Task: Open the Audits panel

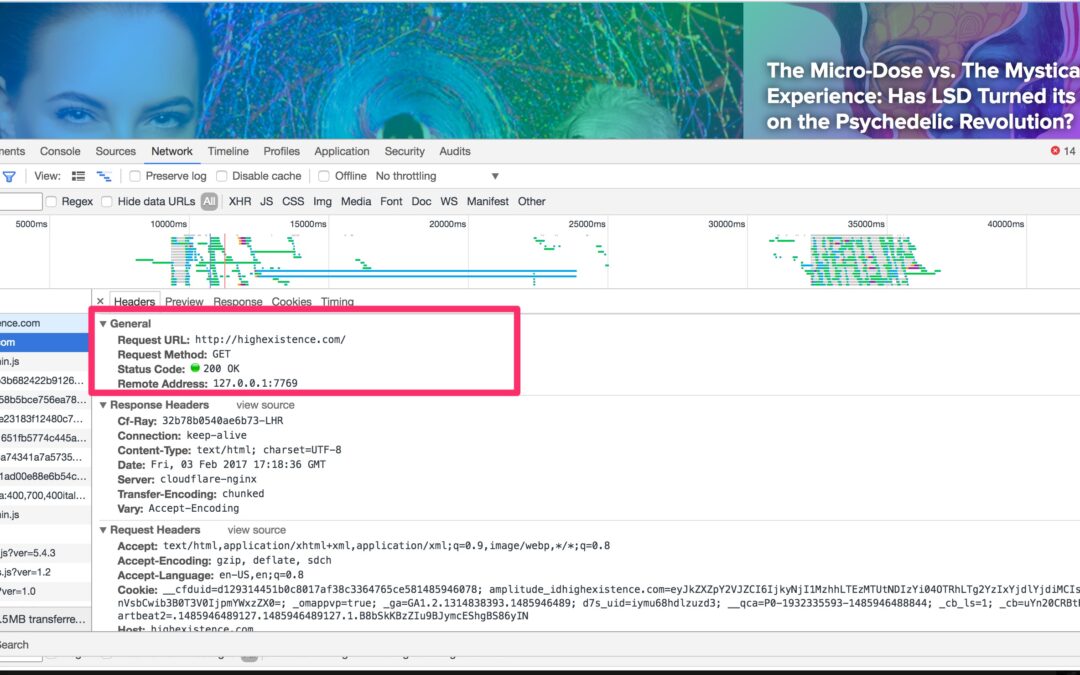Action: 455,152
